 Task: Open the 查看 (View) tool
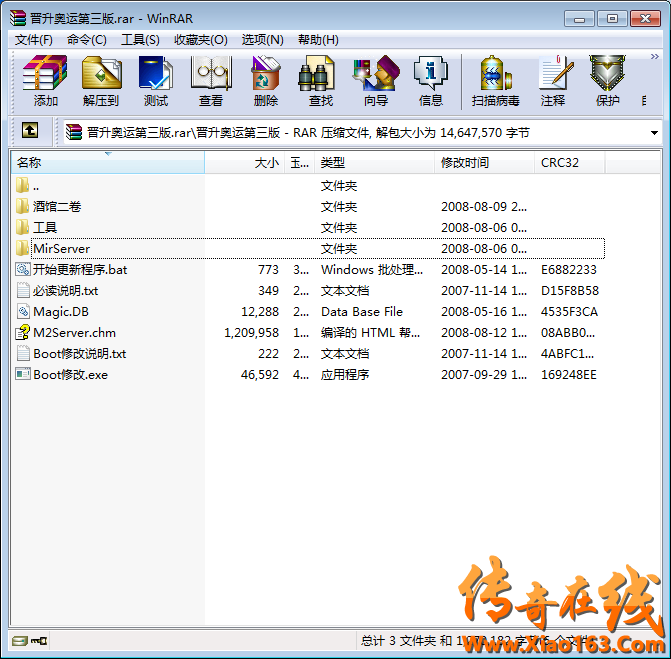(211, 81)
